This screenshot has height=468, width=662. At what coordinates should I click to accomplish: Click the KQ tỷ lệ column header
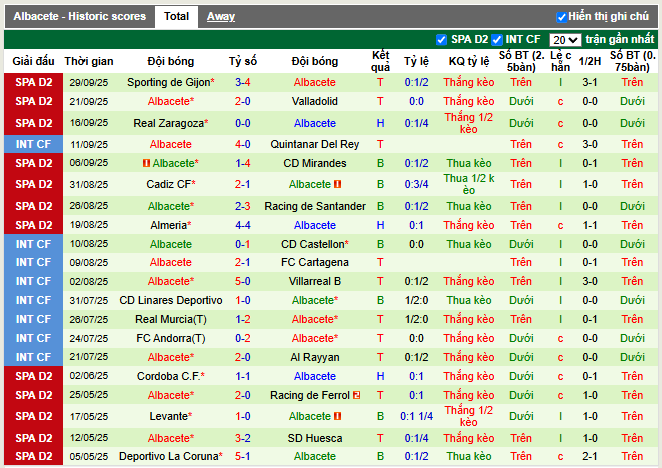469,61
